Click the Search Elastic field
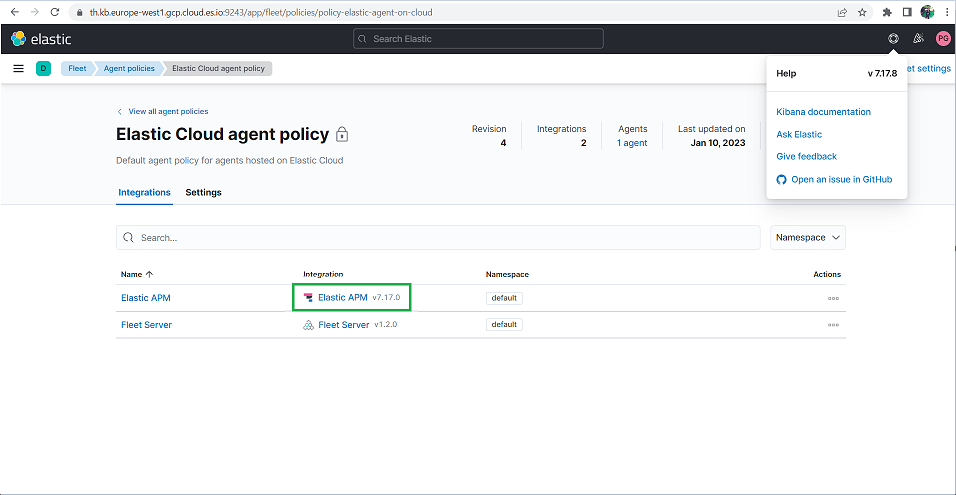956x495 pixels. 478,39
